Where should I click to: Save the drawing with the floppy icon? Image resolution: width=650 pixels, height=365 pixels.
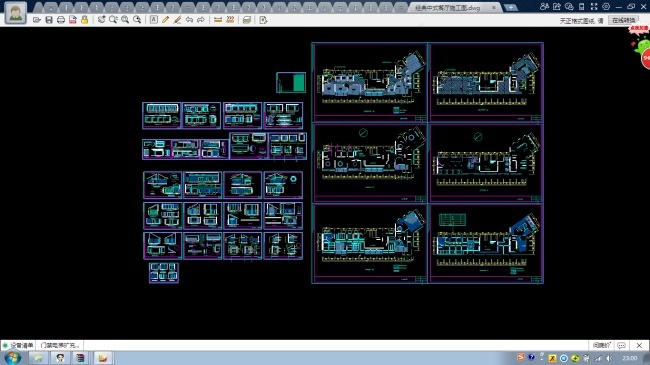pyautogui.click(x=49, y=20)
